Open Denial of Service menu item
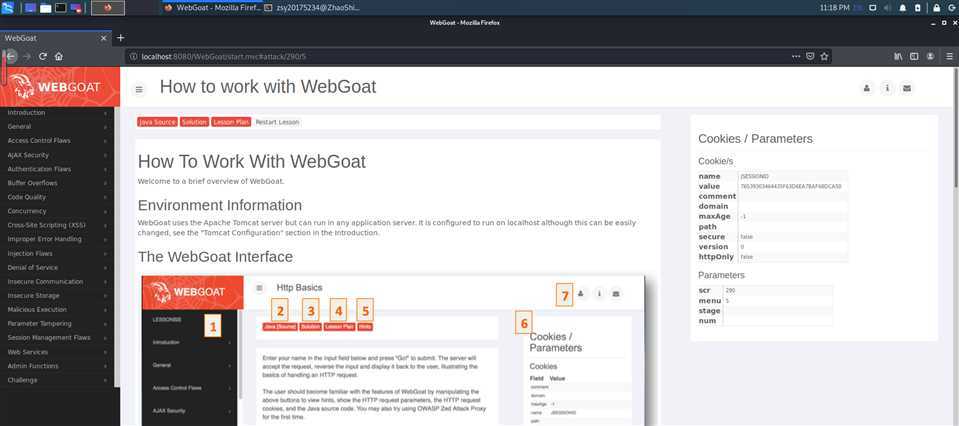Viewport: 959px width, 426px height. pos(57,267)
